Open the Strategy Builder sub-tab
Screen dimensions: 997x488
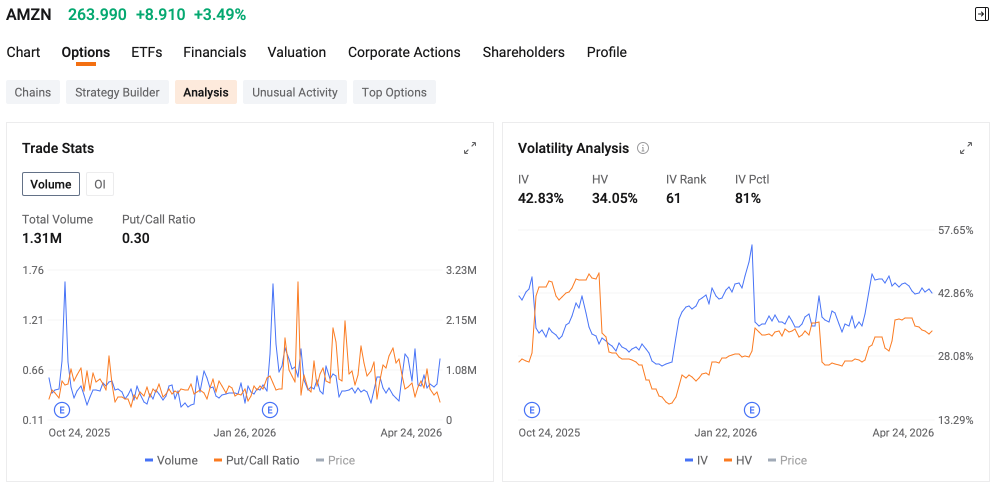click(117, 92)
